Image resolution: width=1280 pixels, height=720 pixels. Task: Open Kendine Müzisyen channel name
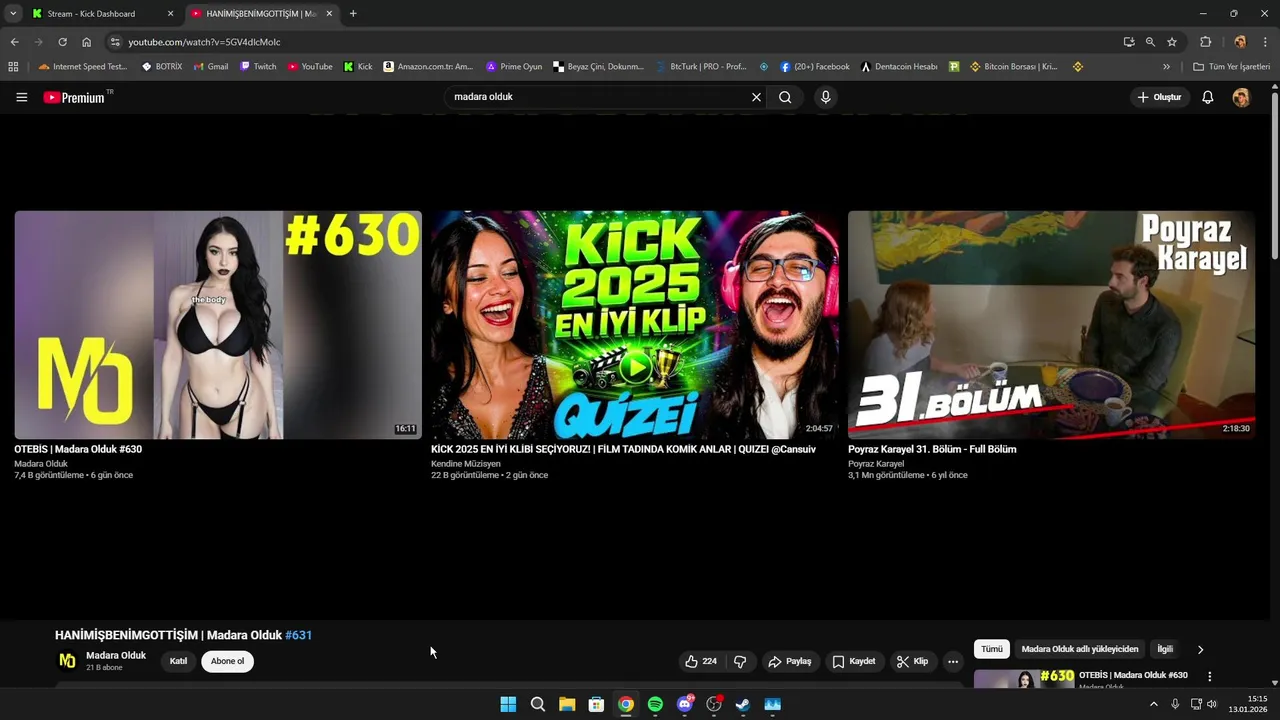[466, 464]
